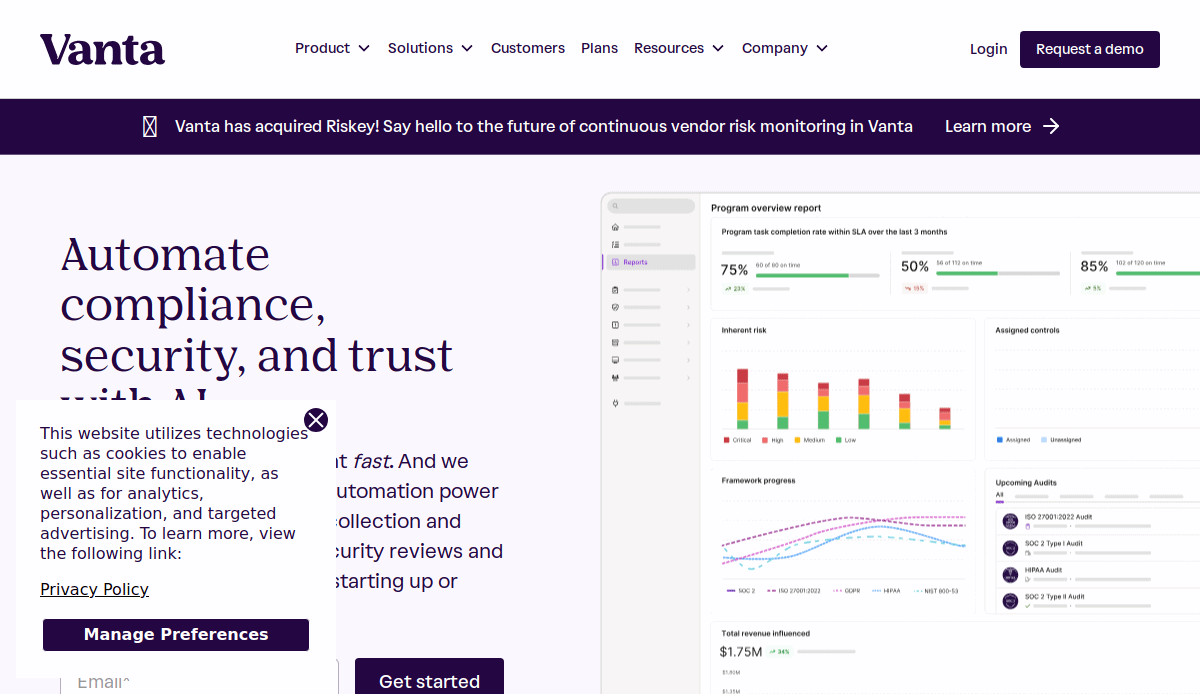Select the Customers menu item

click(x=528, y=48)
